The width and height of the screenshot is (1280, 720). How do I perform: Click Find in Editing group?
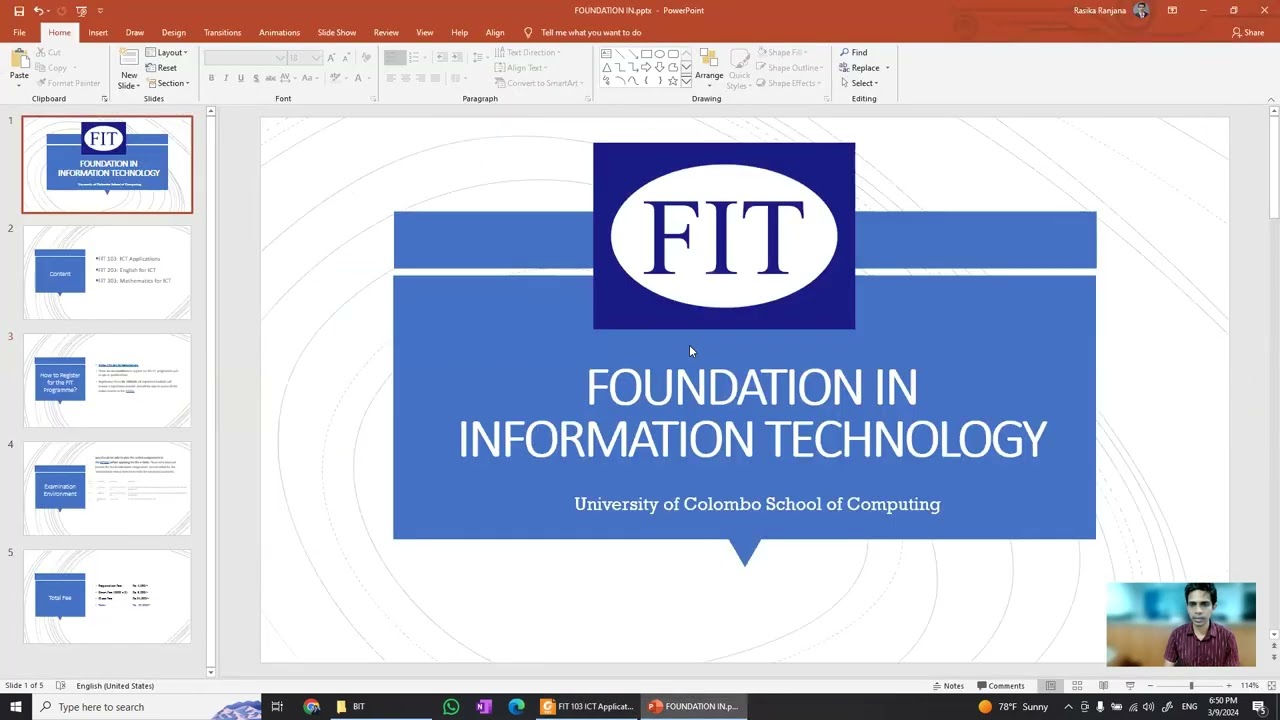[x=854, y=52]
